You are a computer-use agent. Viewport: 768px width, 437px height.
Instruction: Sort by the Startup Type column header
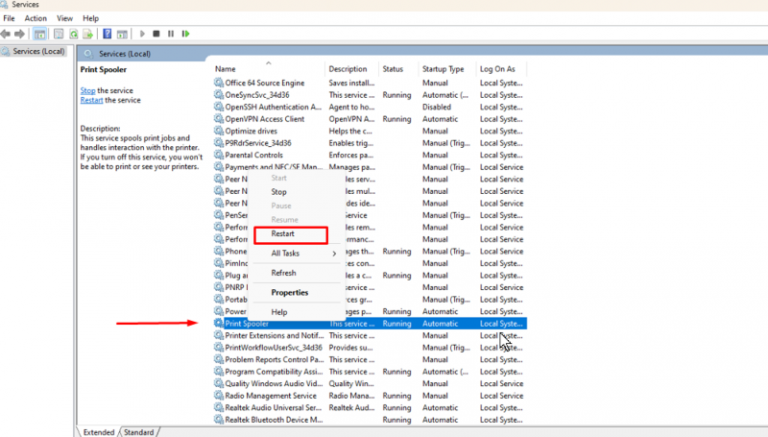[443, 69]
